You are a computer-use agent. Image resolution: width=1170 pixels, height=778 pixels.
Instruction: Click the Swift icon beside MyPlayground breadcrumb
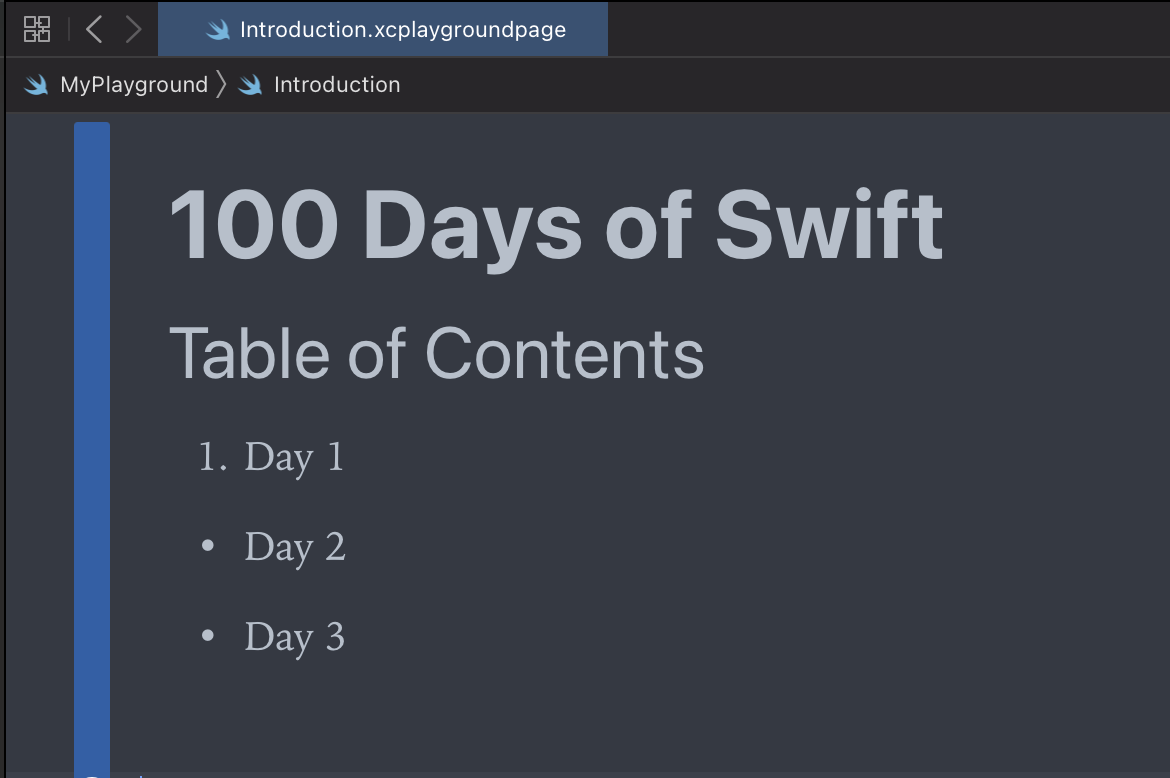tap(37, 85)
